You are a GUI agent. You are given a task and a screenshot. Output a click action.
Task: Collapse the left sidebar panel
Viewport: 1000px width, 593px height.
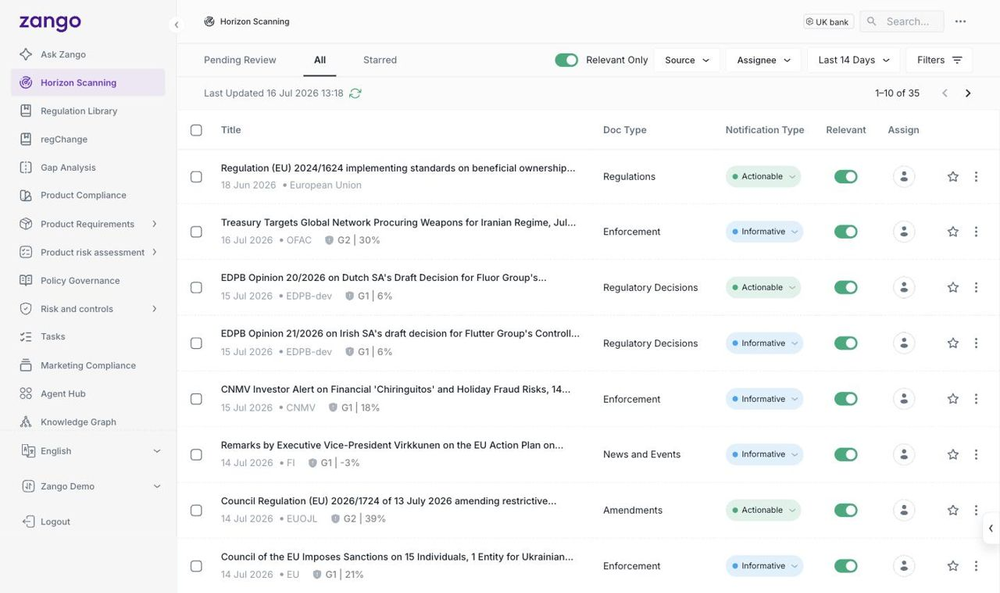coord(176,25)
